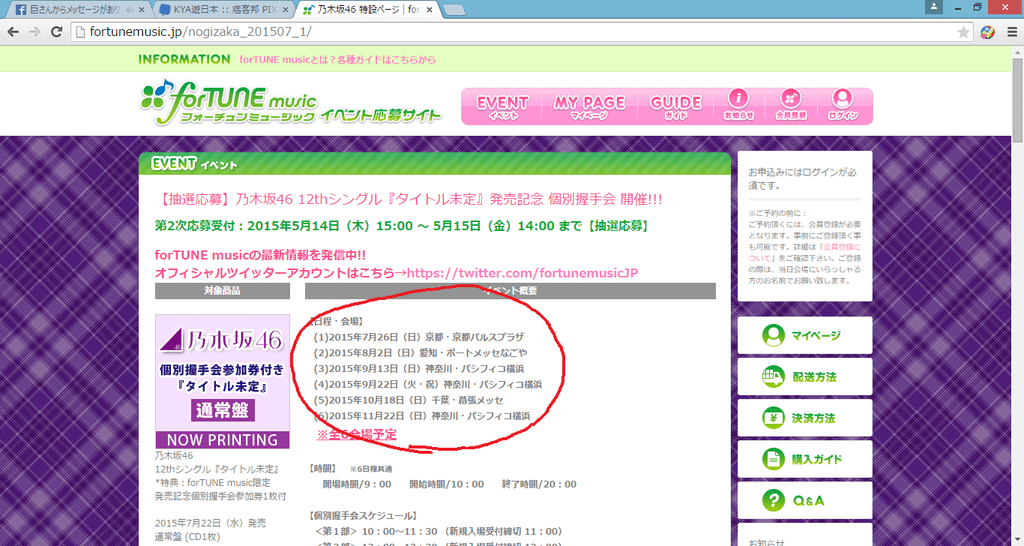This screenshot has width=1024, height=546.
Task: Close the Facebook message tab
Action: 141,10
